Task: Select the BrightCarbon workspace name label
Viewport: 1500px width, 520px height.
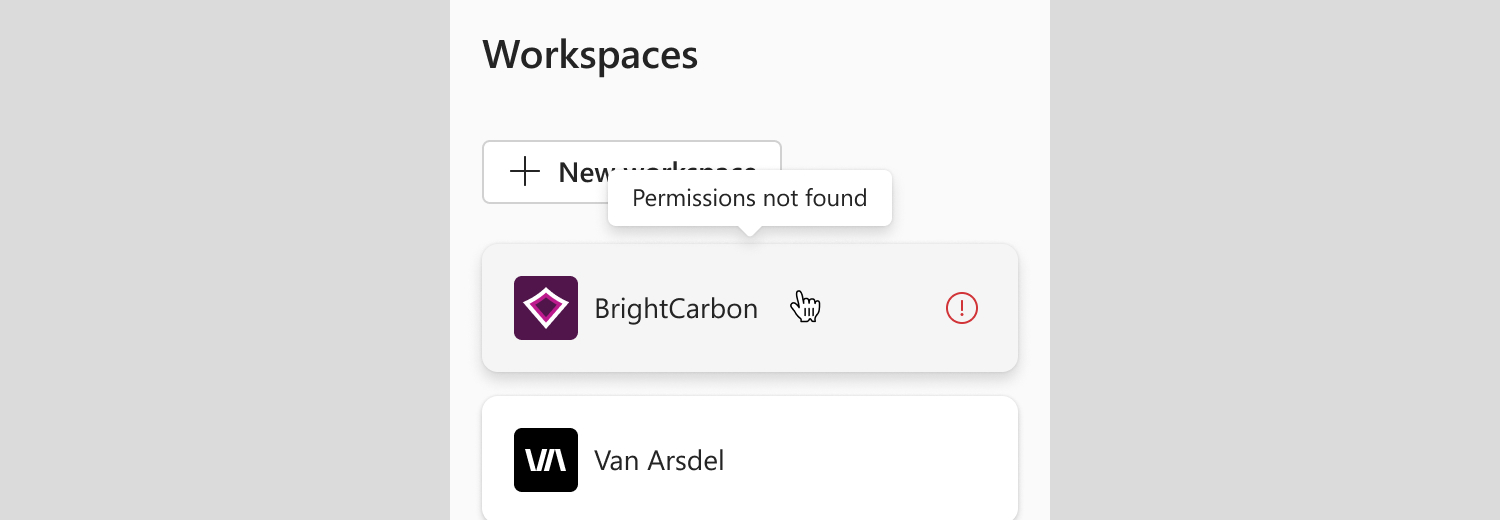Action: 676,308
